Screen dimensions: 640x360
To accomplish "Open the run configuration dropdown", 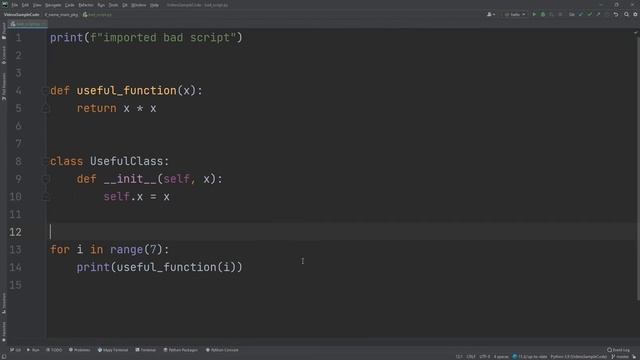I will click(515, 15).
